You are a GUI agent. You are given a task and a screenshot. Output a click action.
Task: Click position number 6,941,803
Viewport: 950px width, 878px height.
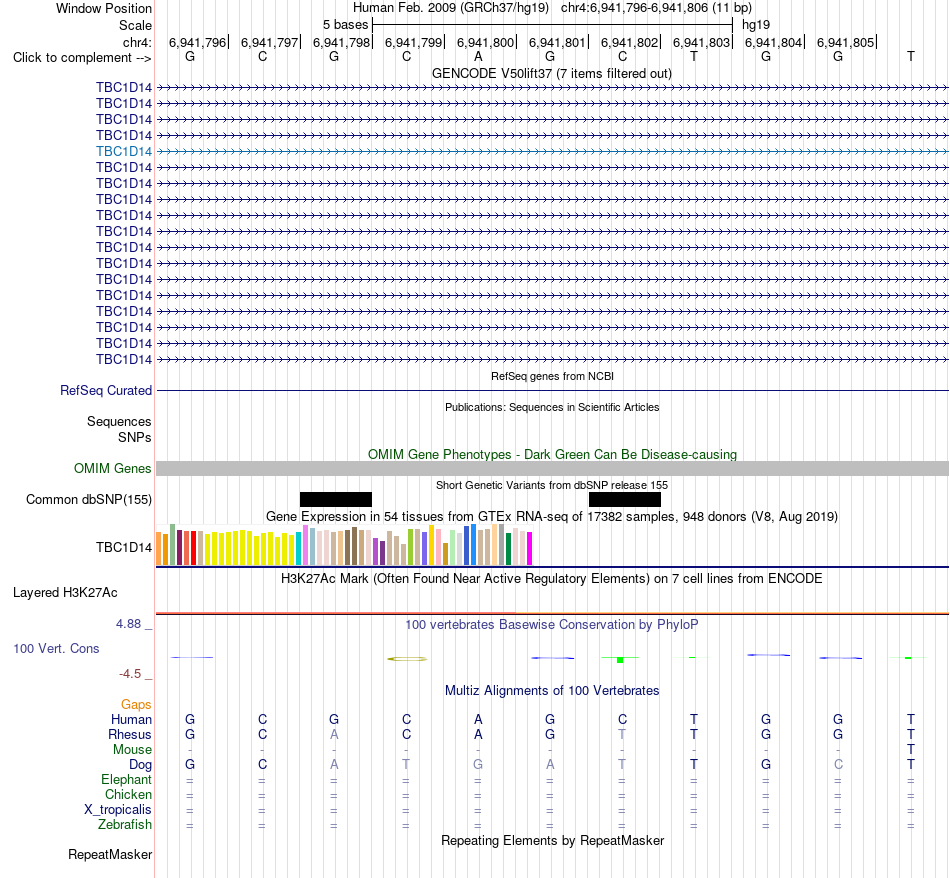click(702, 42)
